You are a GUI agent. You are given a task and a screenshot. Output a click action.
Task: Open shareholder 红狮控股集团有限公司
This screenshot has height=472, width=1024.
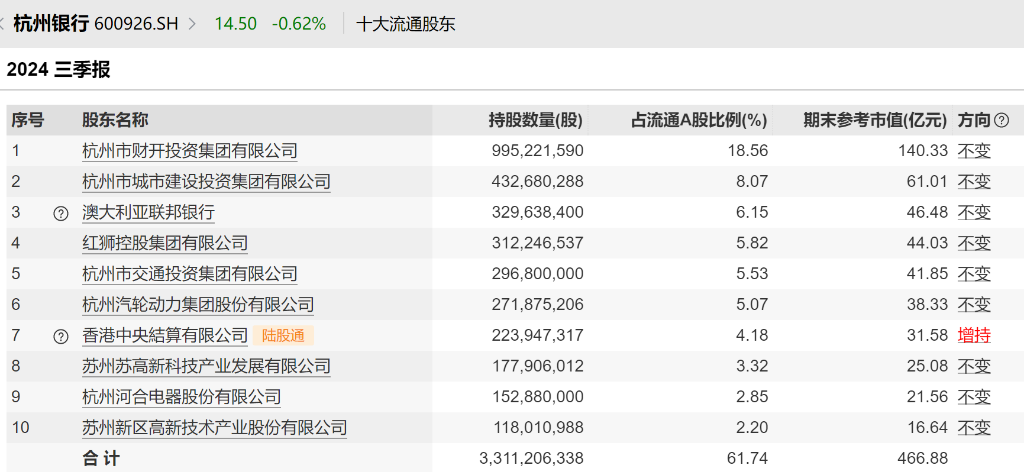click(165, 243)
